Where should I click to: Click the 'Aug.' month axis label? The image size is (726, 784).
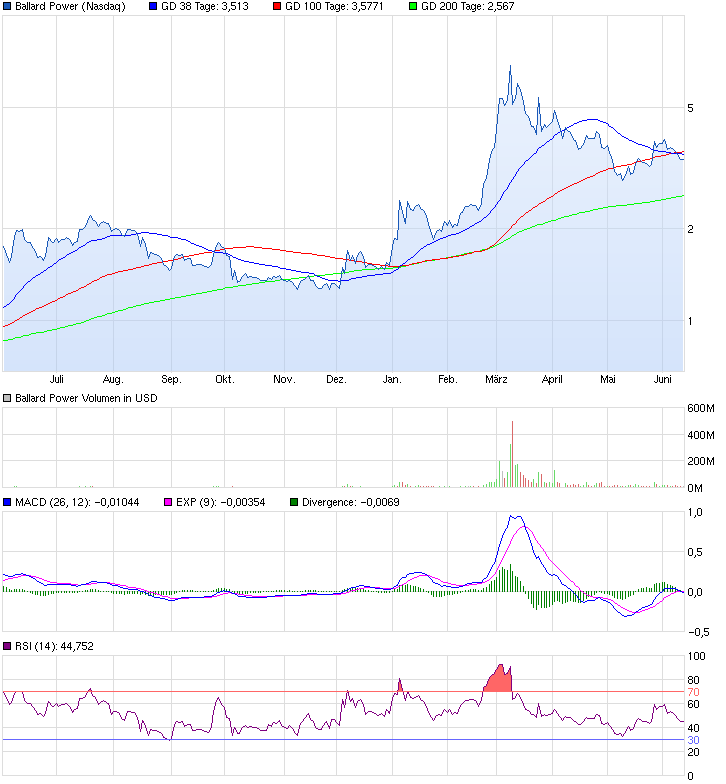[x=113, y=380]
